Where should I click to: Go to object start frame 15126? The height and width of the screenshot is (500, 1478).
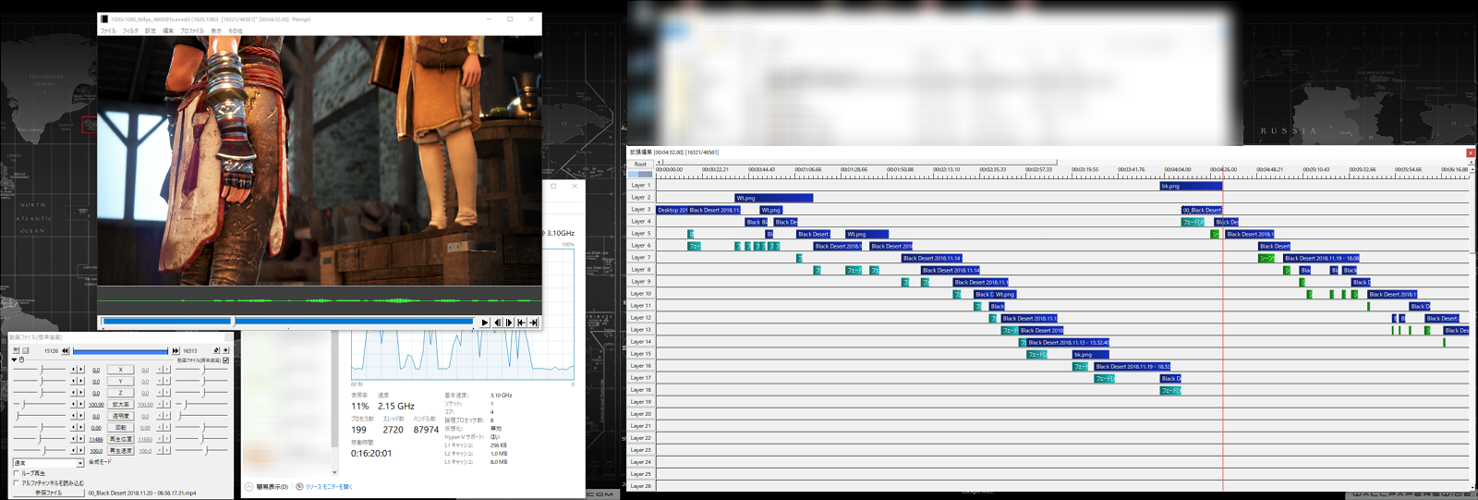point(65,351)
